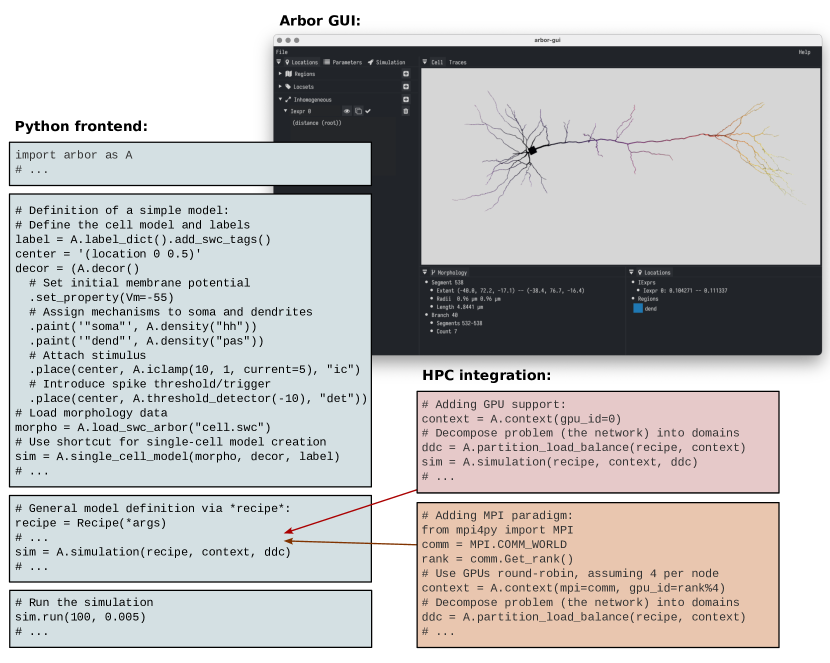Open the File menu
Viewport: 830px width, 663px height.
282,52
